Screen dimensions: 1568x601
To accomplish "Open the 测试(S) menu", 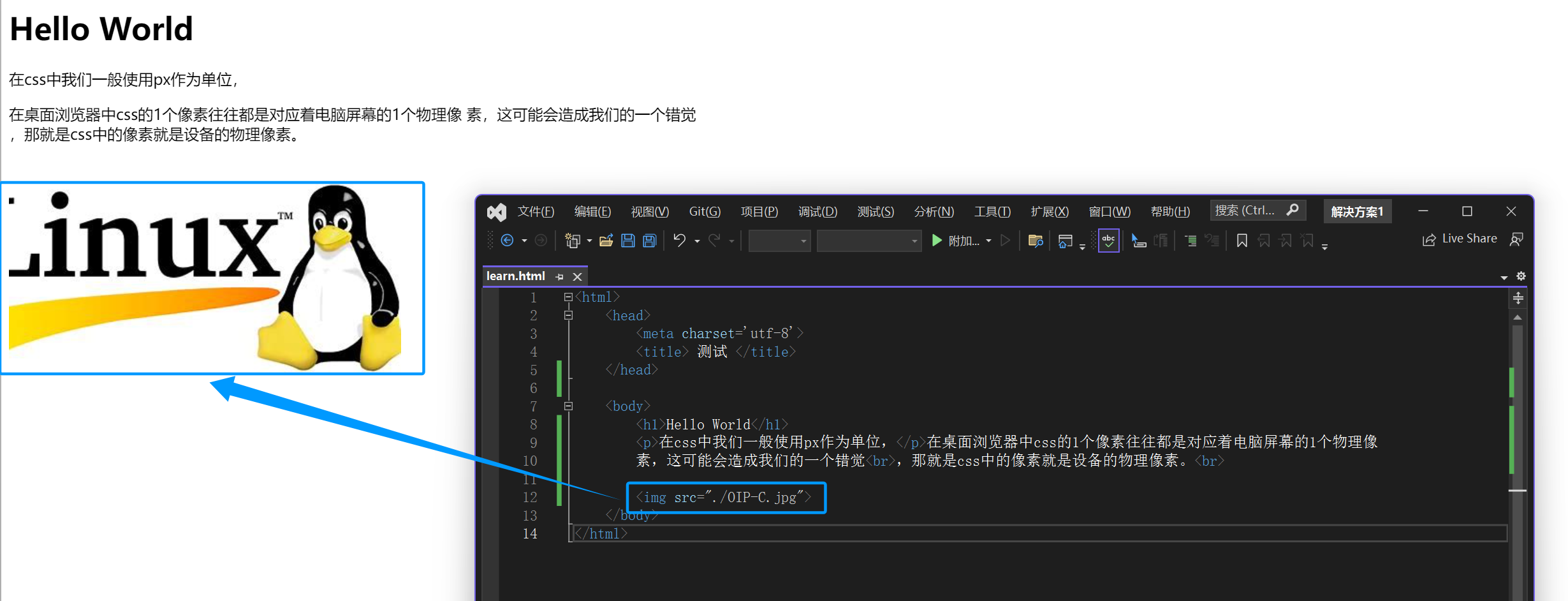I will click(876, 211).
